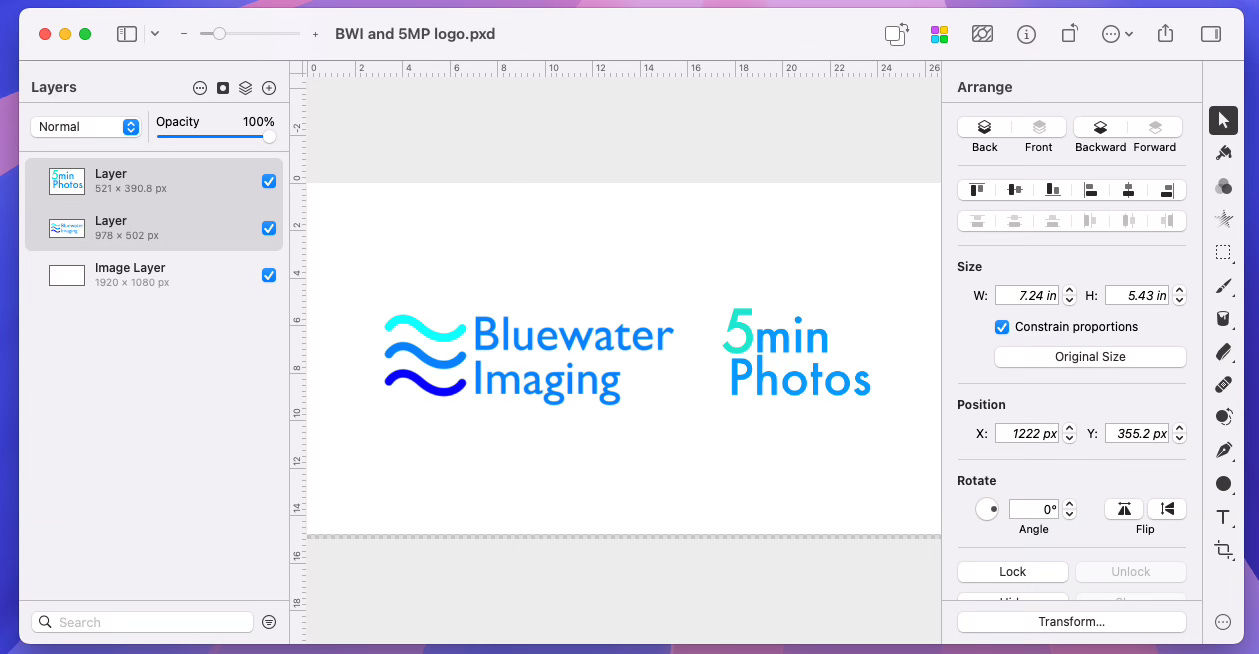The height and width of the screenshot is (654, 1259).
Task: Open more tools ellipsis at toolbar bottom
Action: point(1223,622)
